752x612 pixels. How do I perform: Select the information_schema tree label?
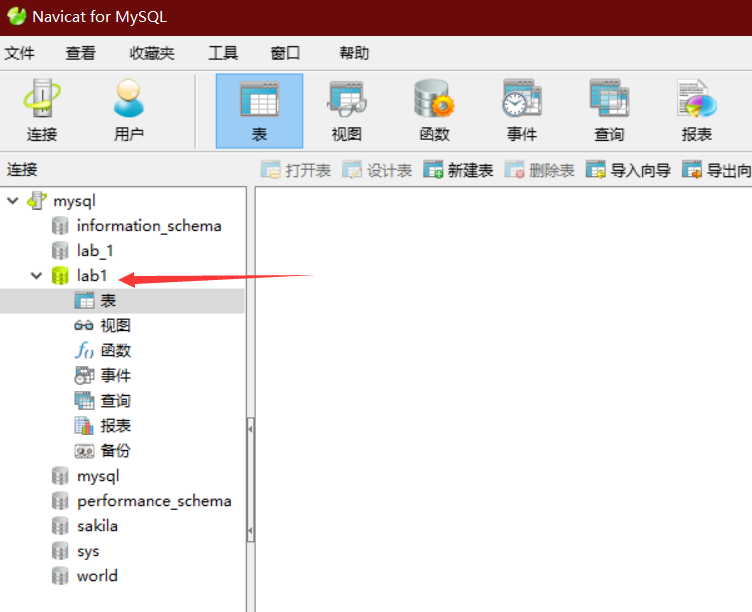(x=149, y=225)
